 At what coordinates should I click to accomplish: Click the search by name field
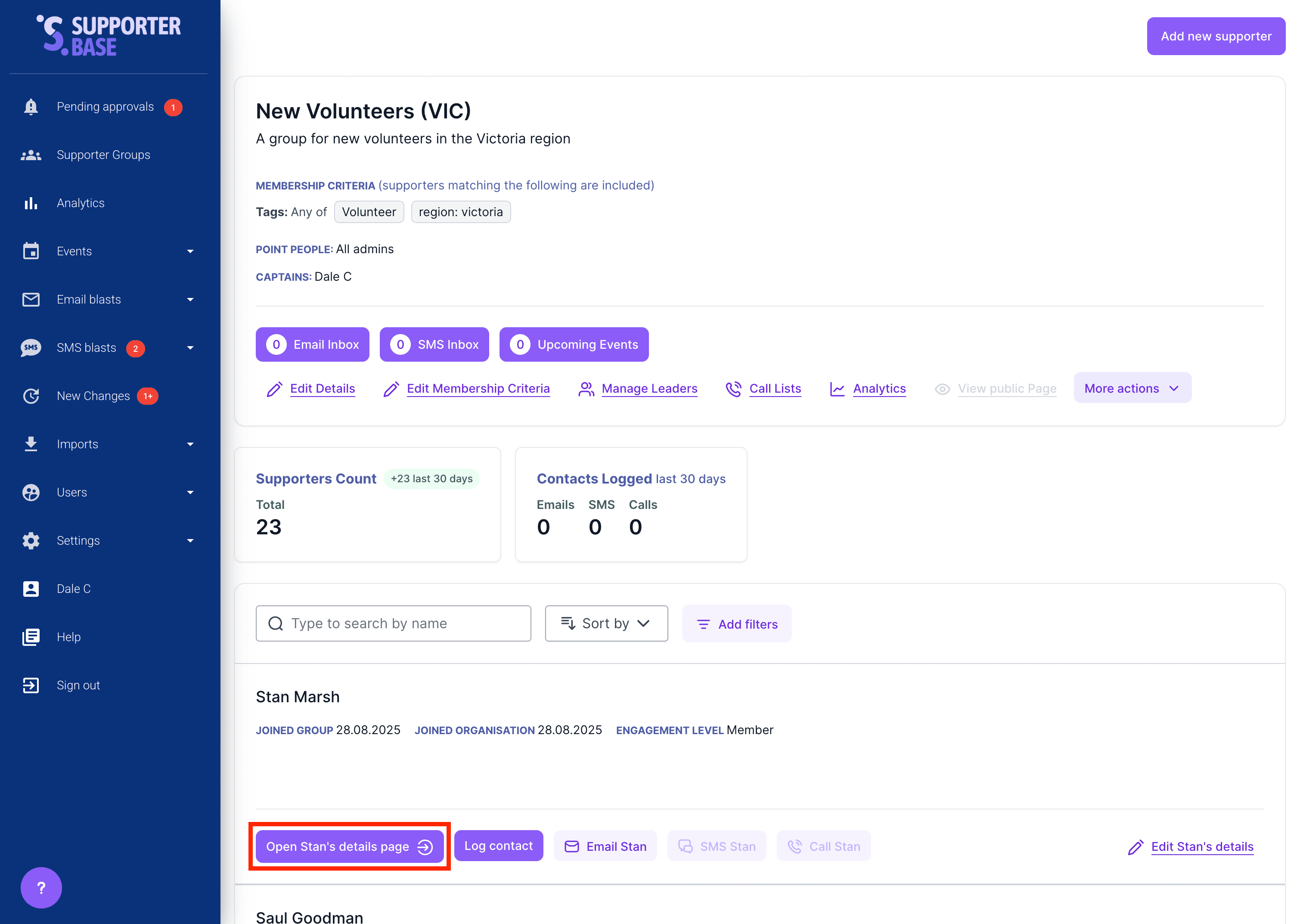(393, 623)
